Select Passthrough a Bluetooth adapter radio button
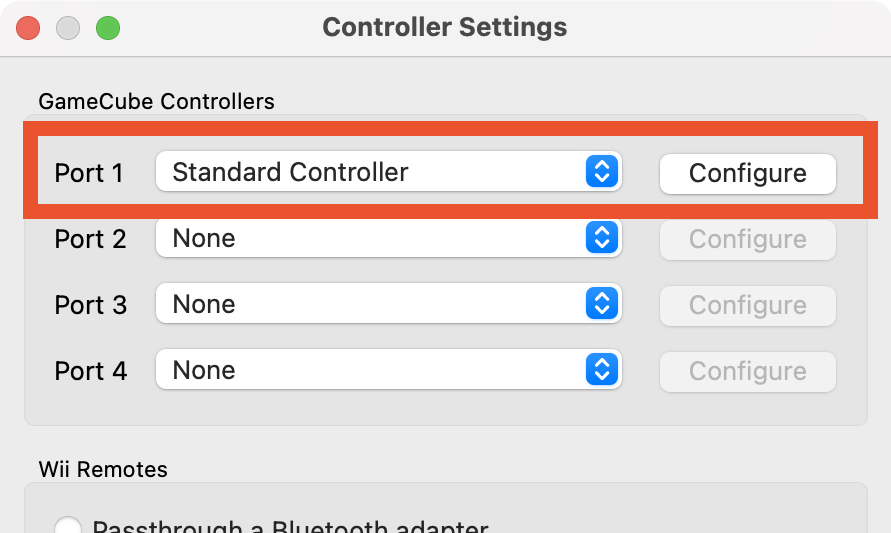Image resolution: width=891 pixels, height=533 pixels. pos(68,526)
